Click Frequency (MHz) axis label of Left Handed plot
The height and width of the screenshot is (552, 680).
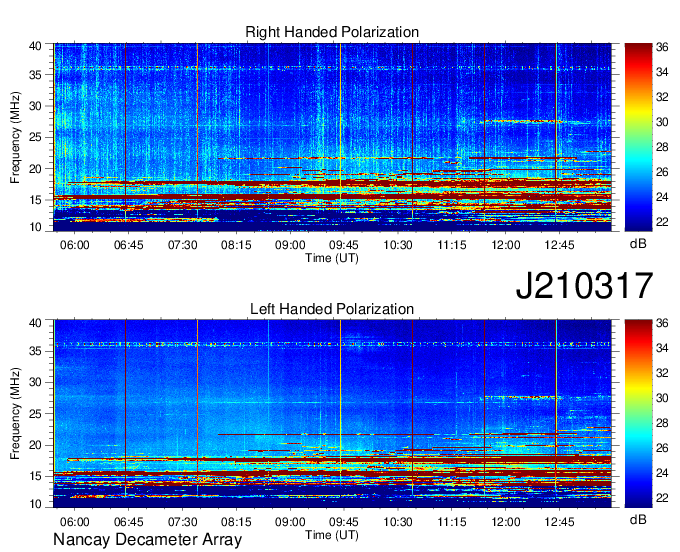tap(15, 414)
